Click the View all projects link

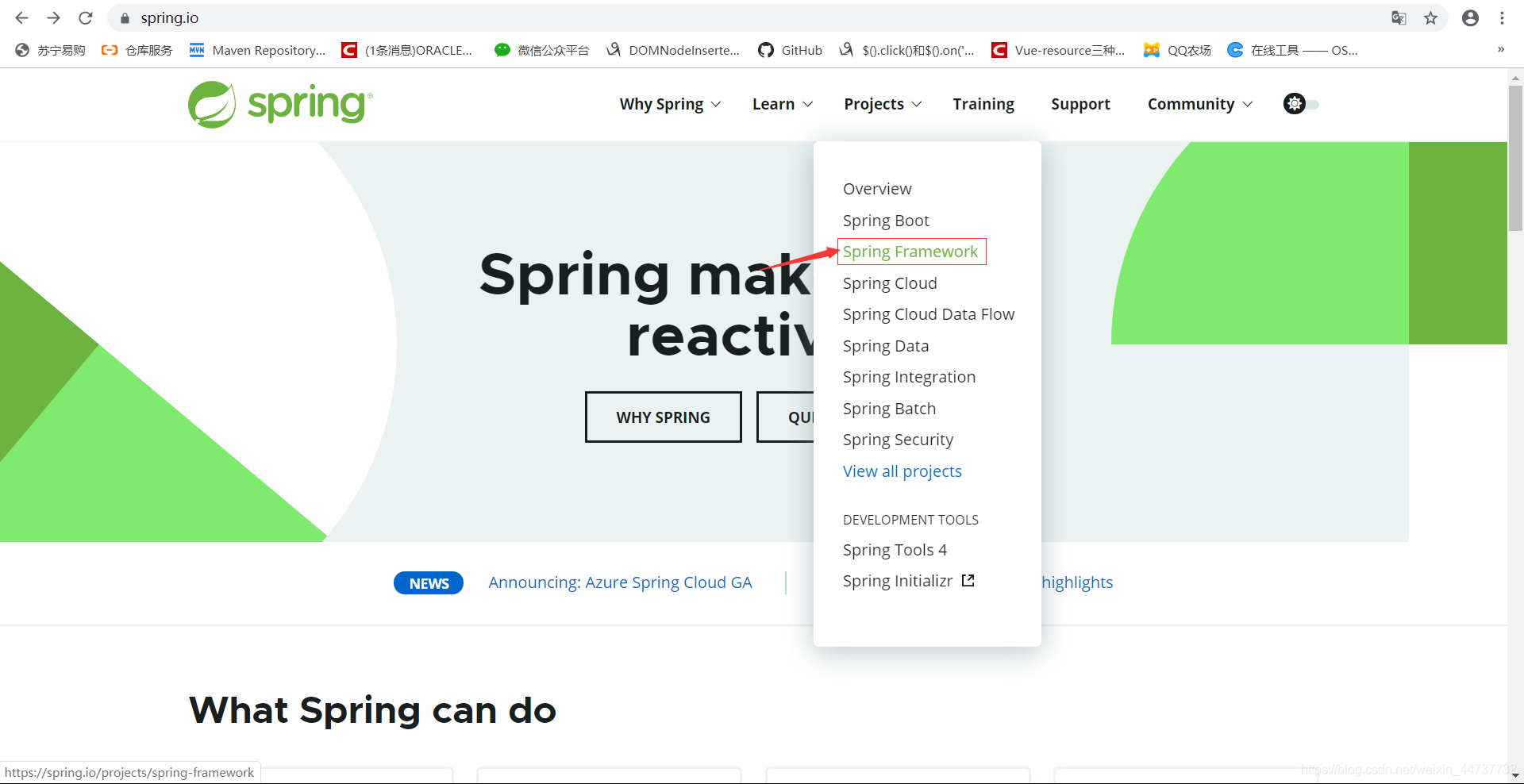coord(902,471)
